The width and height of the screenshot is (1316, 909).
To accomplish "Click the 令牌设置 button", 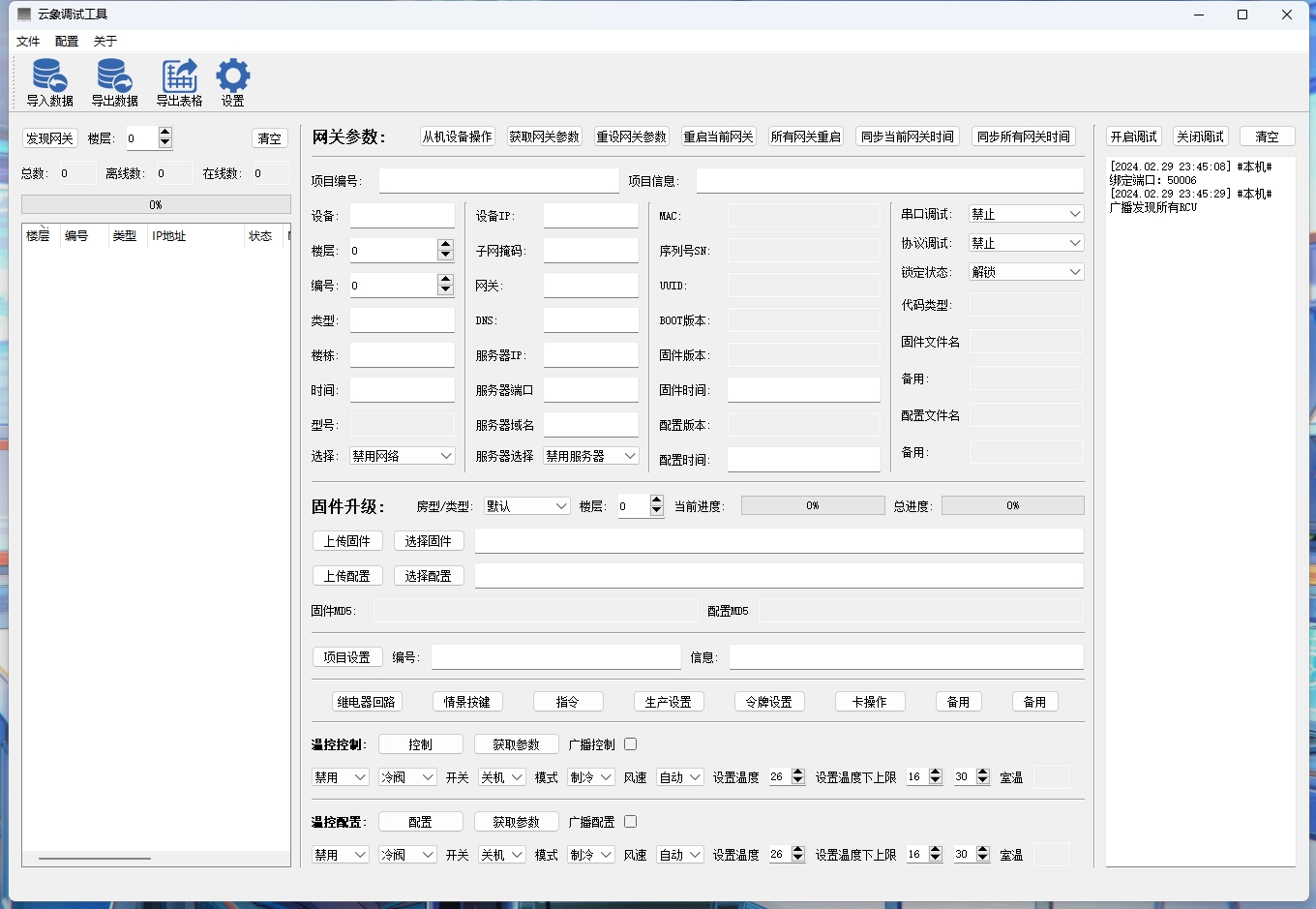I will [769, 702].
